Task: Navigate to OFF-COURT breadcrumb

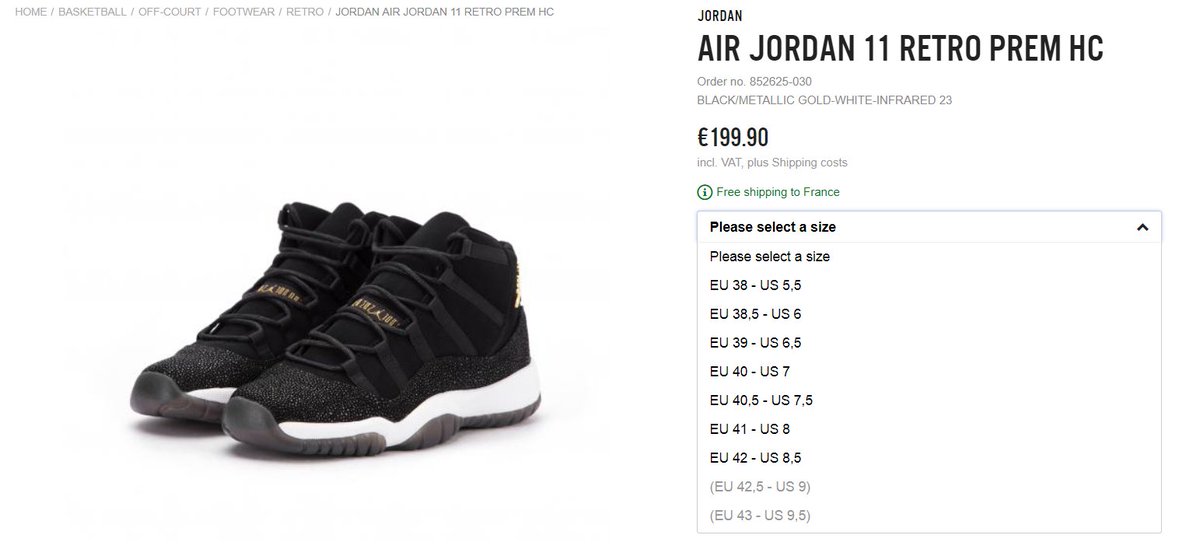Action: [170, 12]
